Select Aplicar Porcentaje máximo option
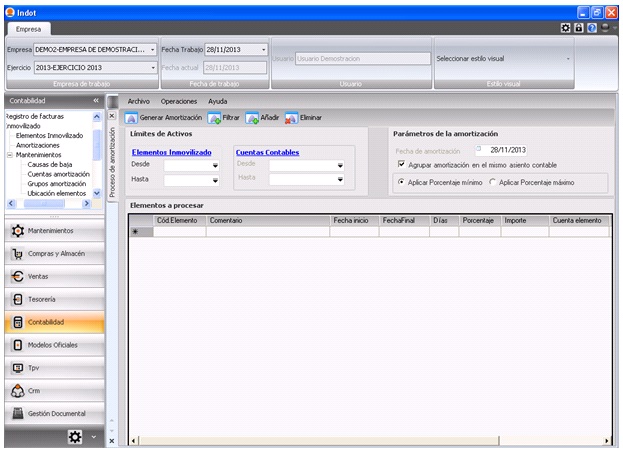Screen dimensions: 623x454 click(x=492, y=183)
